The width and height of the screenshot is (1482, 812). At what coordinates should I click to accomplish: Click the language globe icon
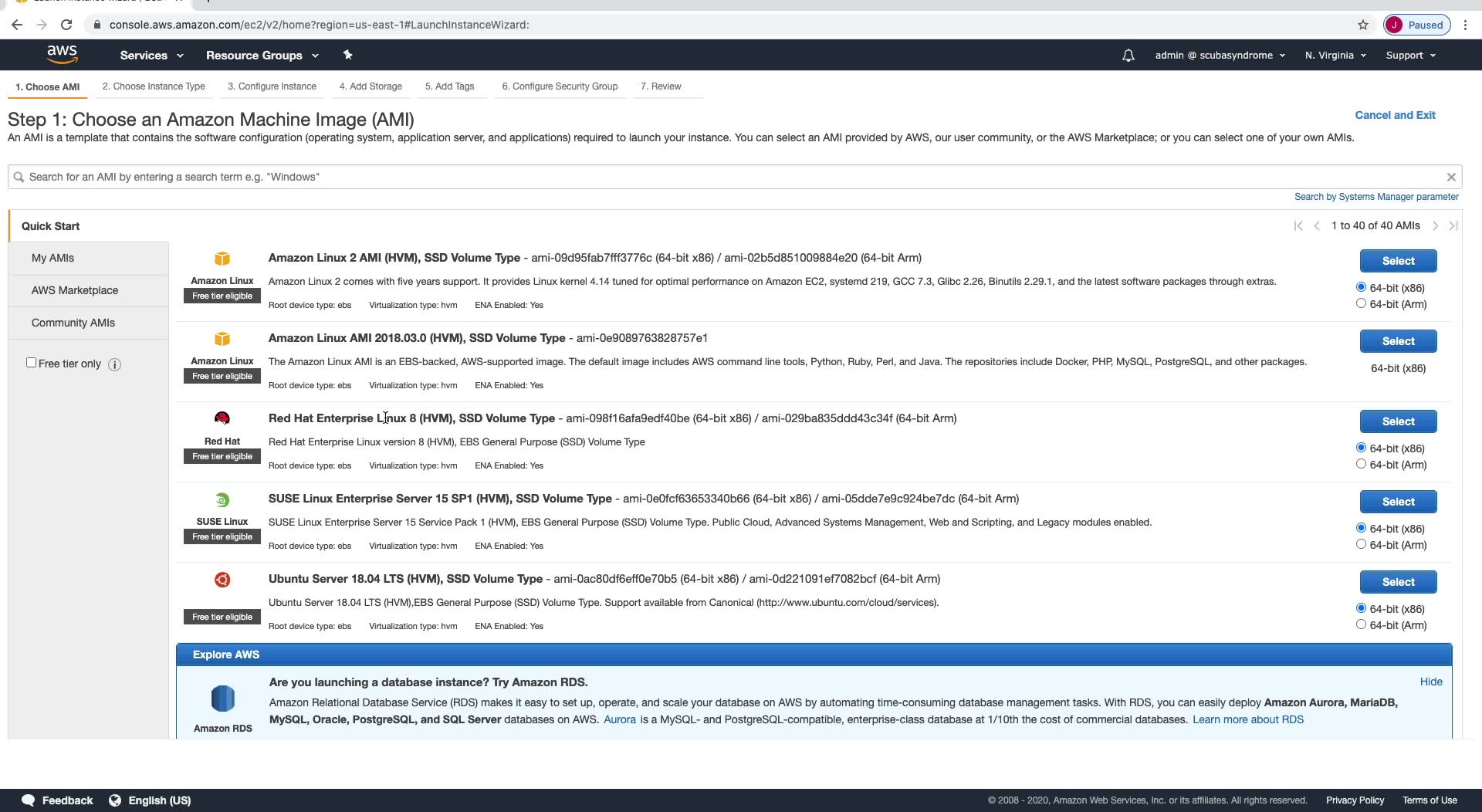coord(115,800)
